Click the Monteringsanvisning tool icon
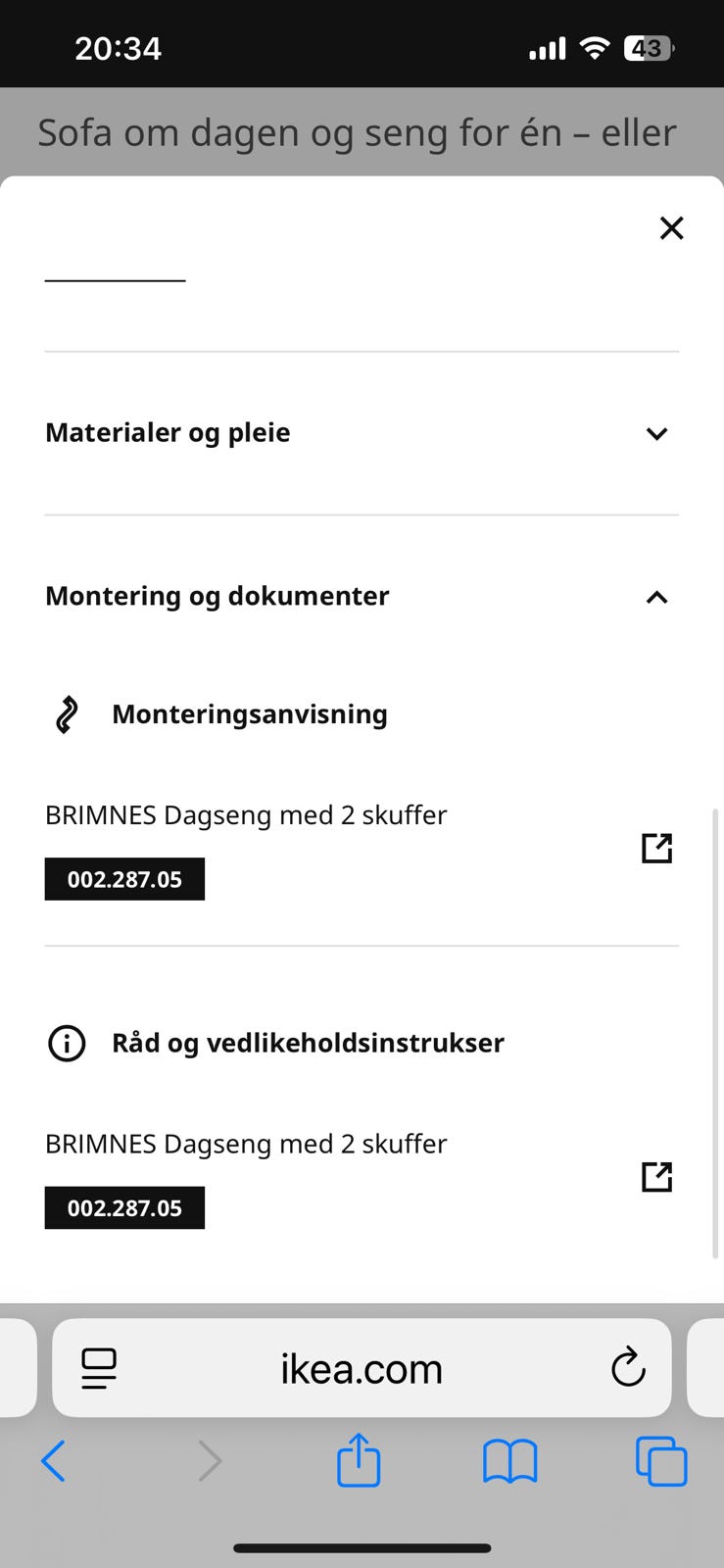 [67, 714]
